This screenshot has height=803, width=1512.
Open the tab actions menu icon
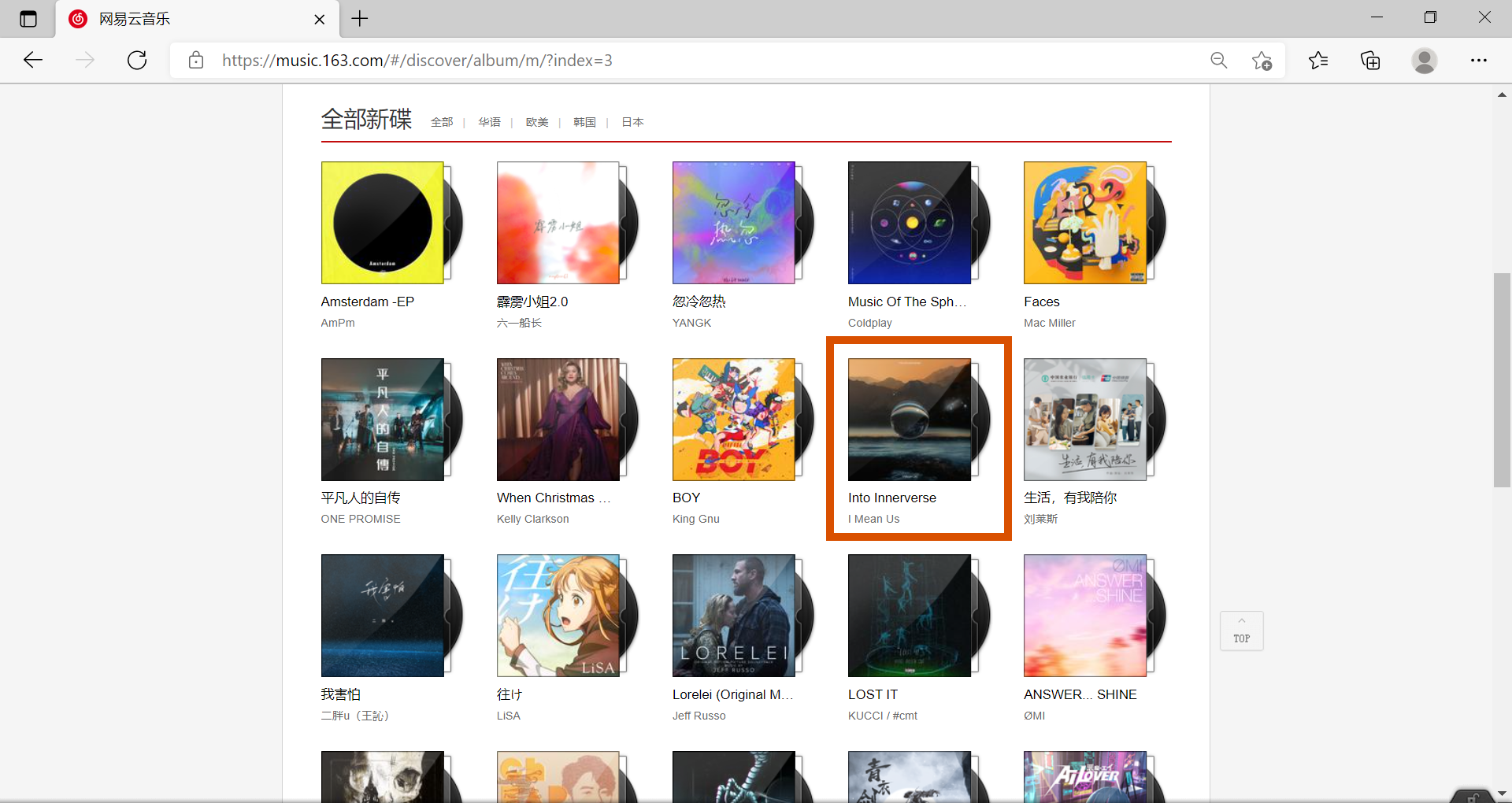pyautogui.click(x=28, y=19)
